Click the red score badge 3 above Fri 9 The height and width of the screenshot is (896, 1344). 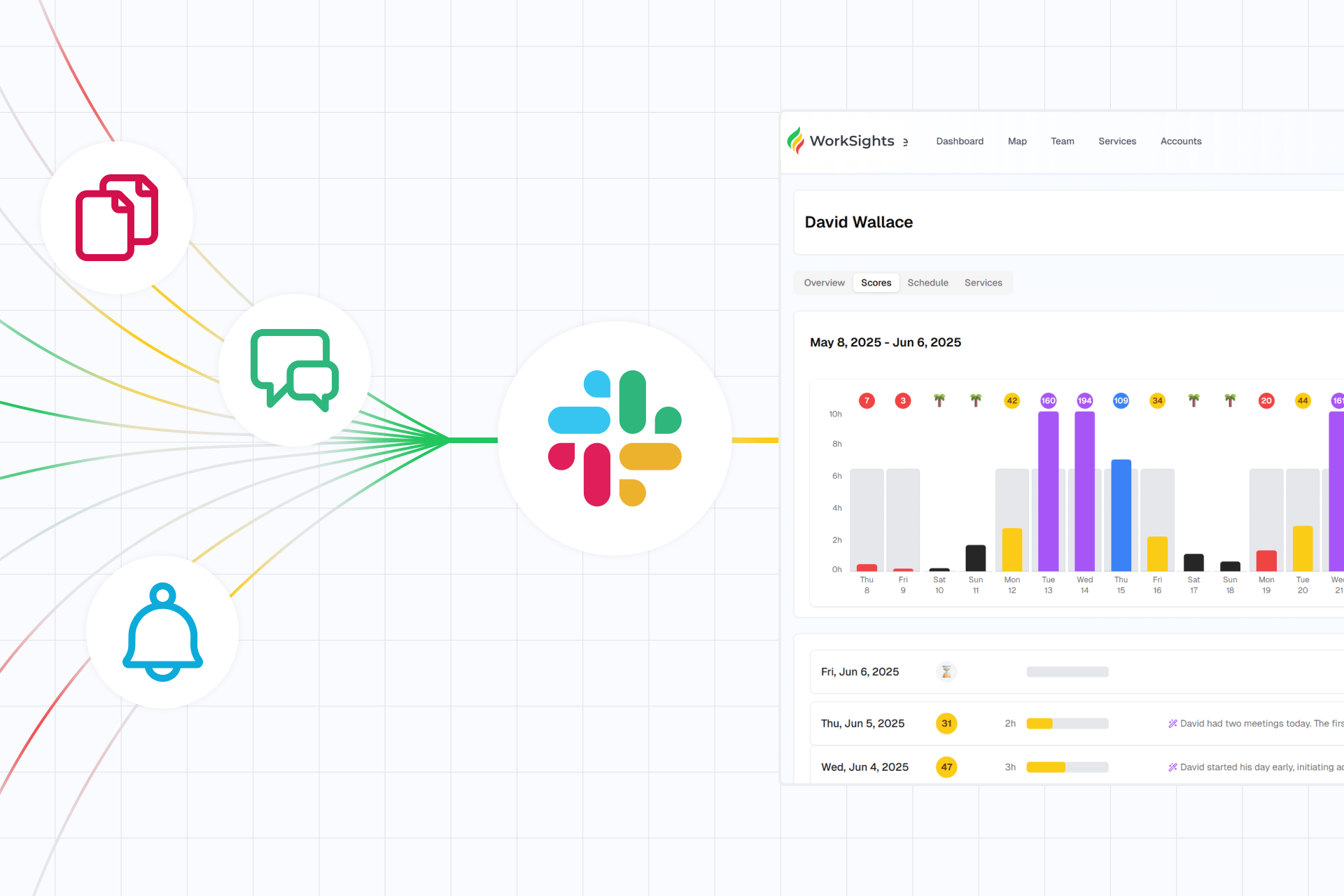pos(903,400)
